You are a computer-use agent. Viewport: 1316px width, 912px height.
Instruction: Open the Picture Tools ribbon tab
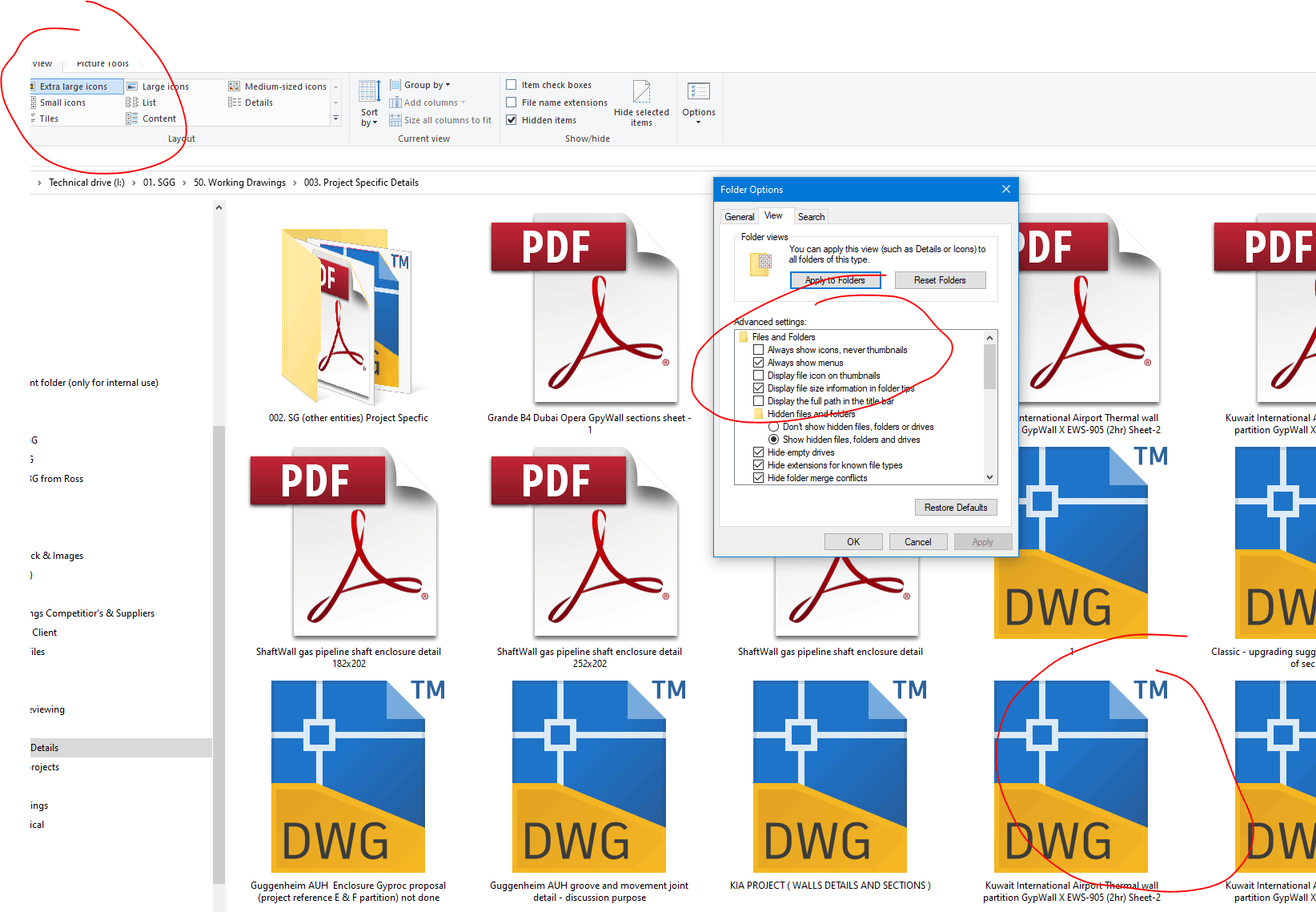click(102, 63)
